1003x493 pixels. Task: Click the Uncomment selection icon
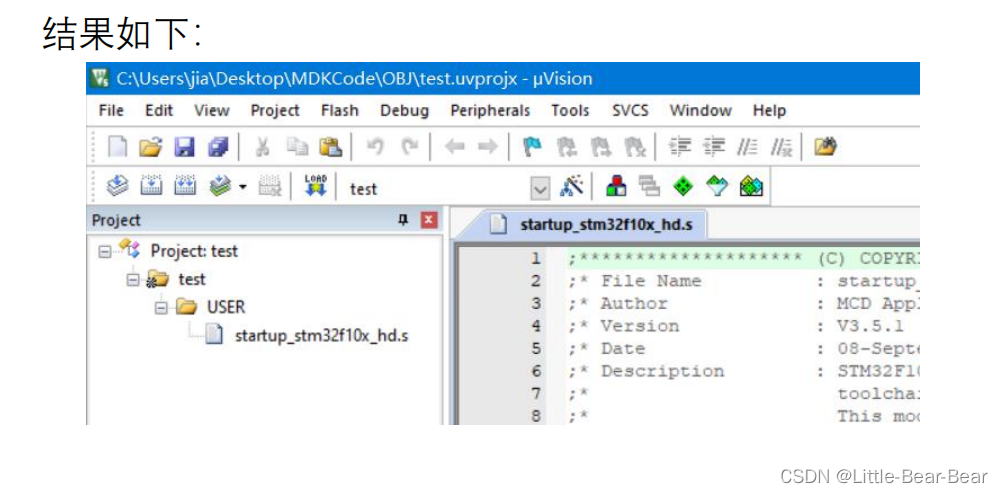(781, 148)
